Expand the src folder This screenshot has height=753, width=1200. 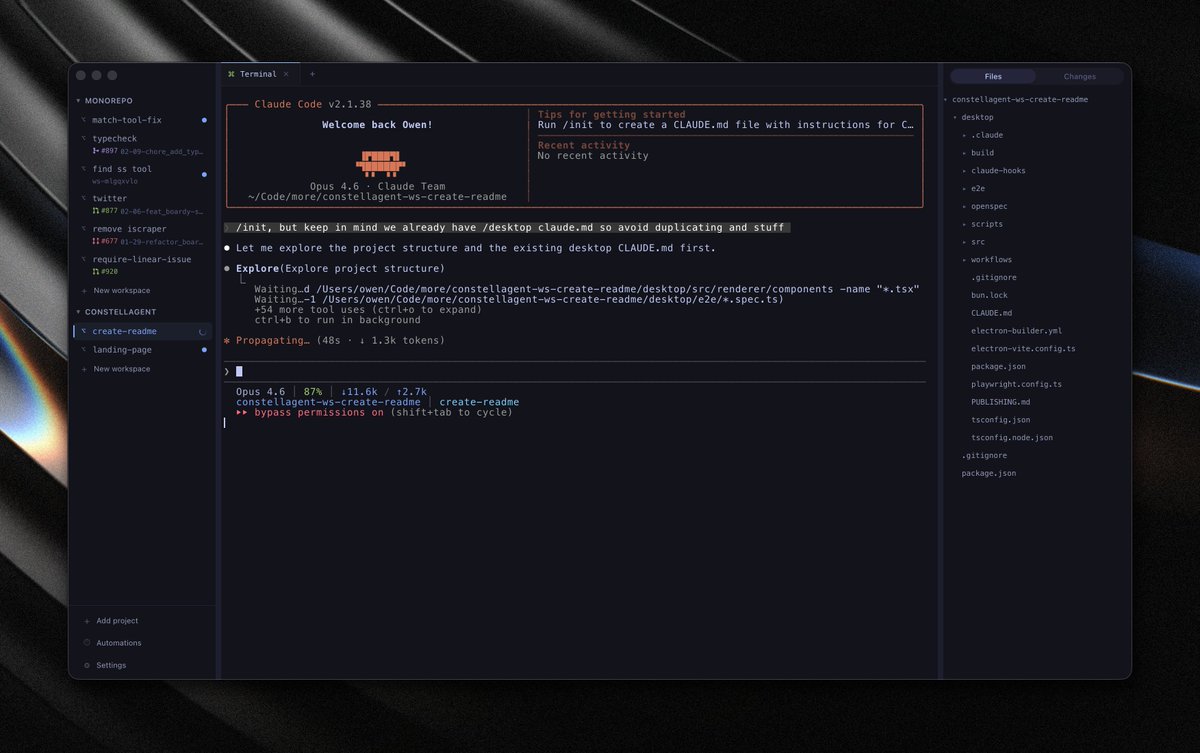coord(965,242)
